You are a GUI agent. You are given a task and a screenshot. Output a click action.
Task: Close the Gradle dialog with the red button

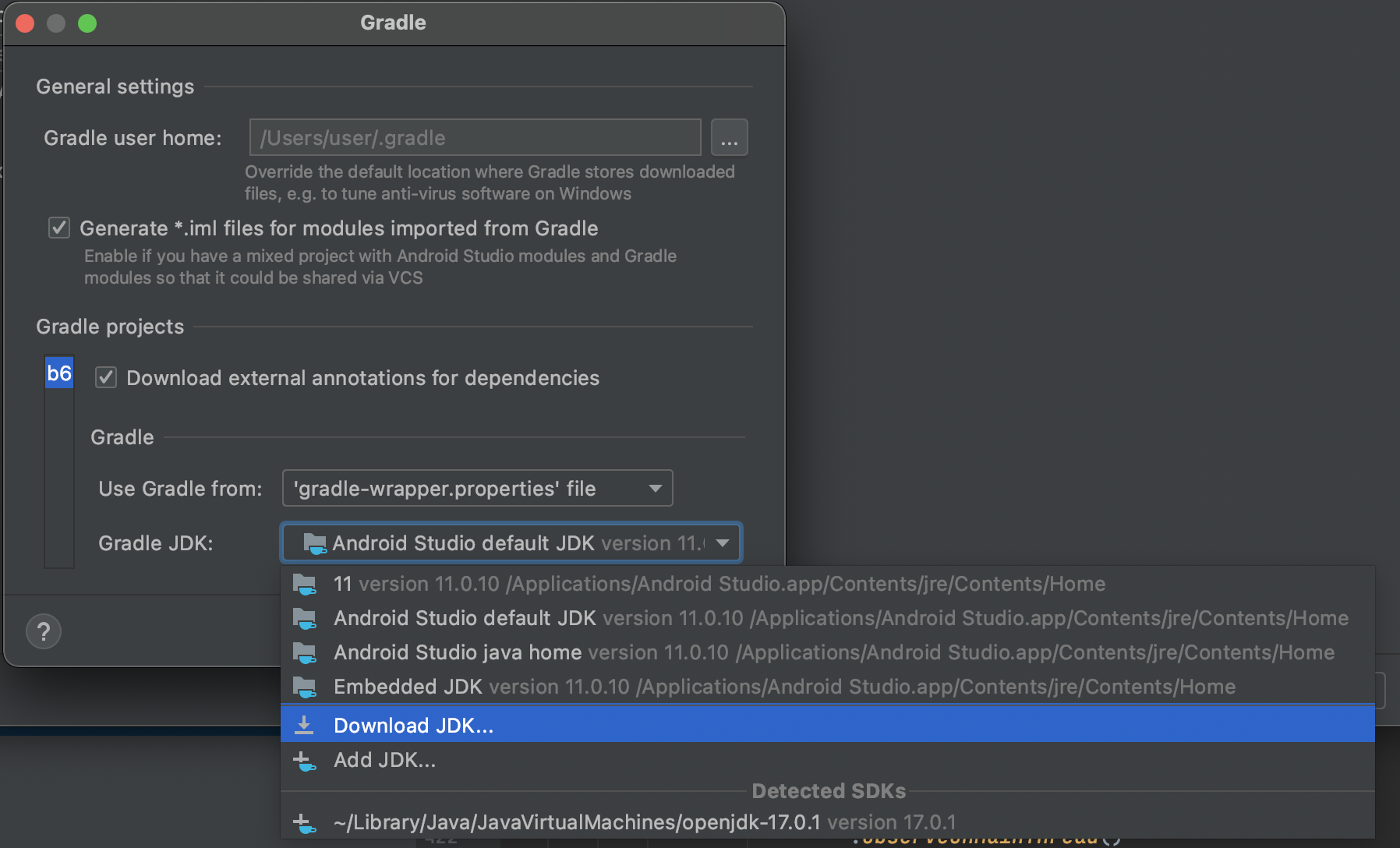click(25, 23)
